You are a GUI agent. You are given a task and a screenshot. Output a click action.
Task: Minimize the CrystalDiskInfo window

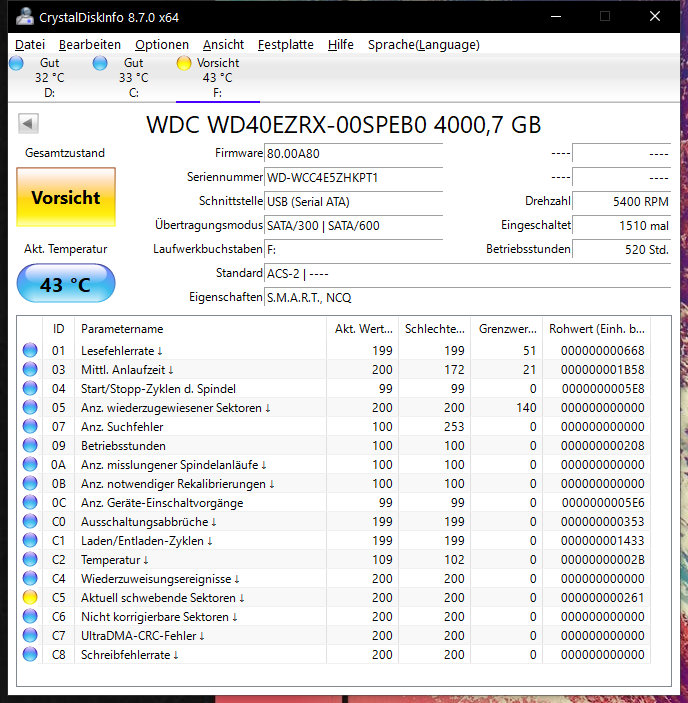pyautogui.click(x=556, y=17)
